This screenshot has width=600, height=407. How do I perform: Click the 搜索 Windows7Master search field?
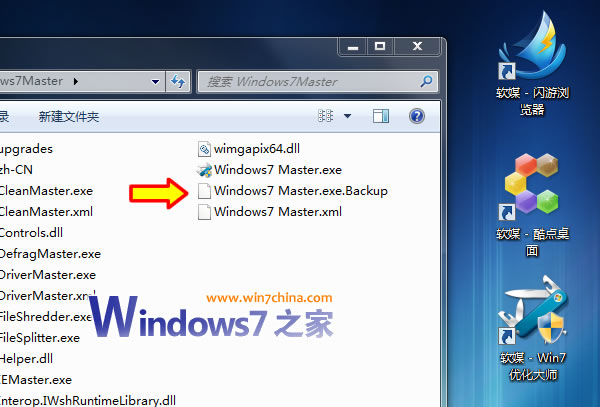coord(317,81)
